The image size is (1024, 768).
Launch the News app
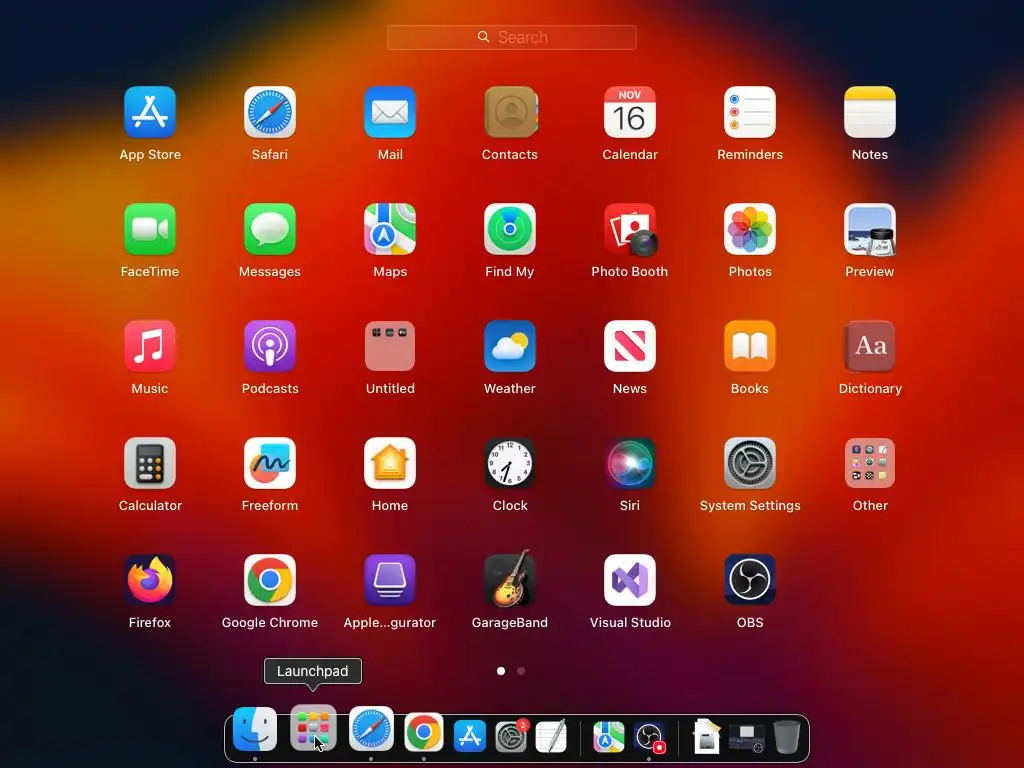[630, 346]
